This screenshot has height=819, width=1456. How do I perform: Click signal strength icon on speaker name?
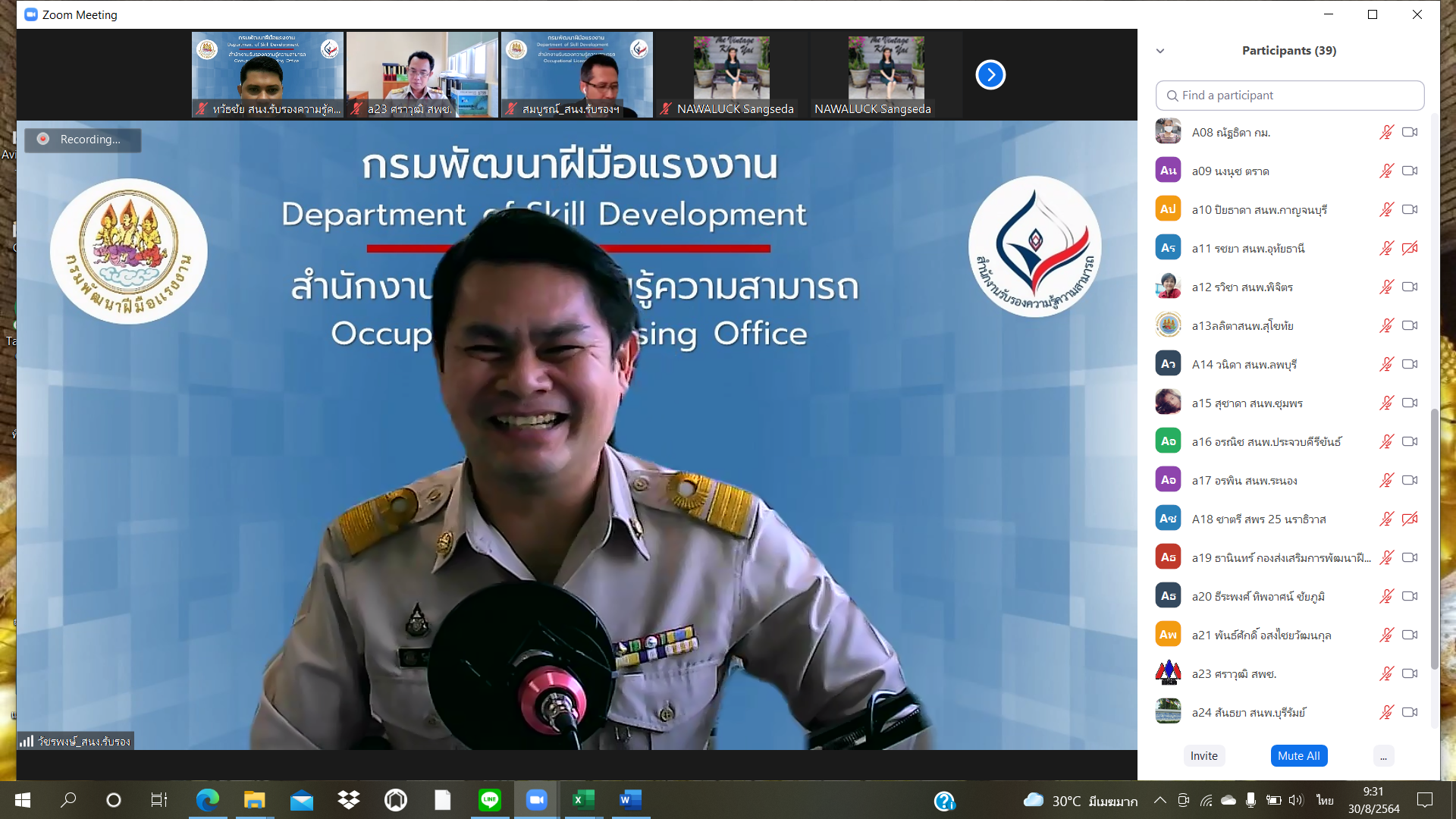tap(27, 741)
